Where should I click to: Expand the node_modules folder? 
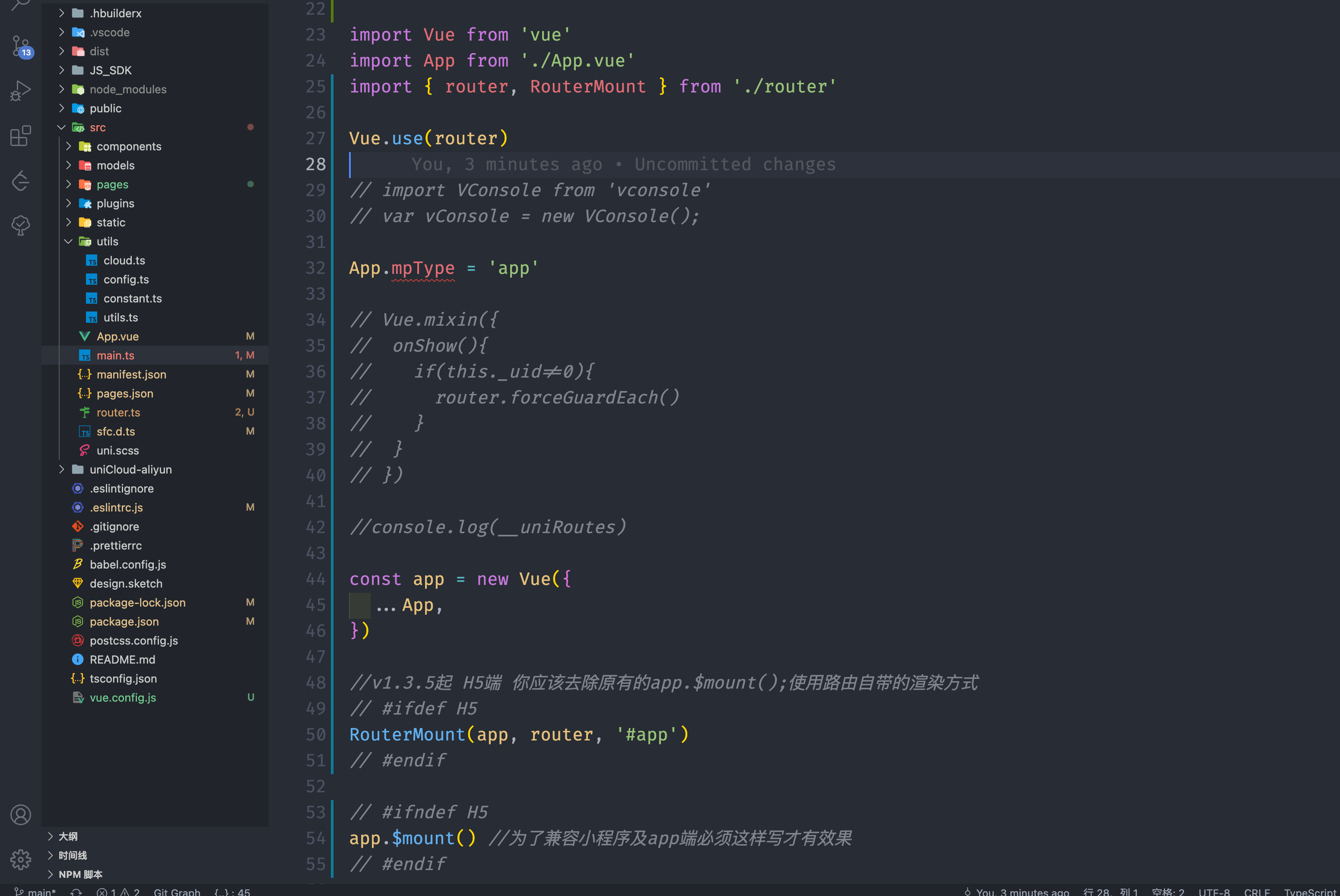point(128,89)
